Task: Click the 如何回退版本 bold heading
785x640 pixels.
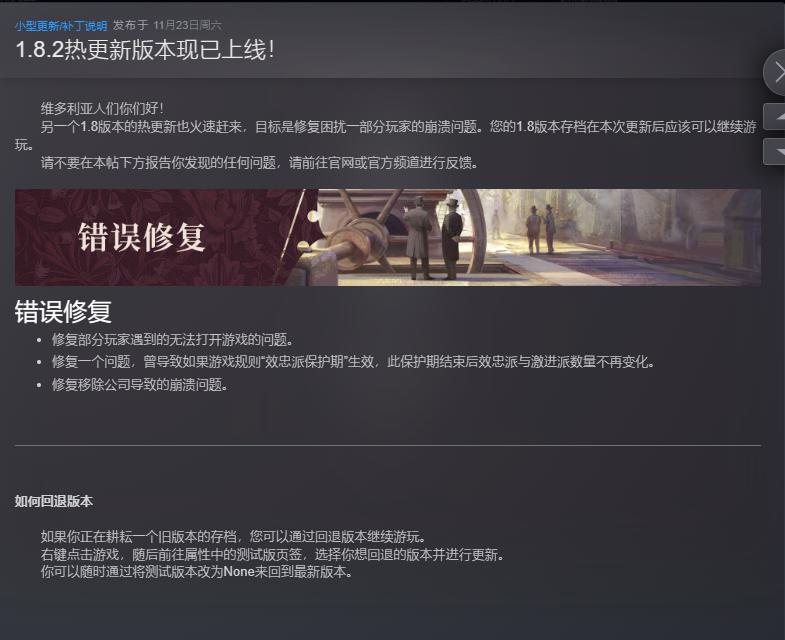Action: (x=54, y=501)
